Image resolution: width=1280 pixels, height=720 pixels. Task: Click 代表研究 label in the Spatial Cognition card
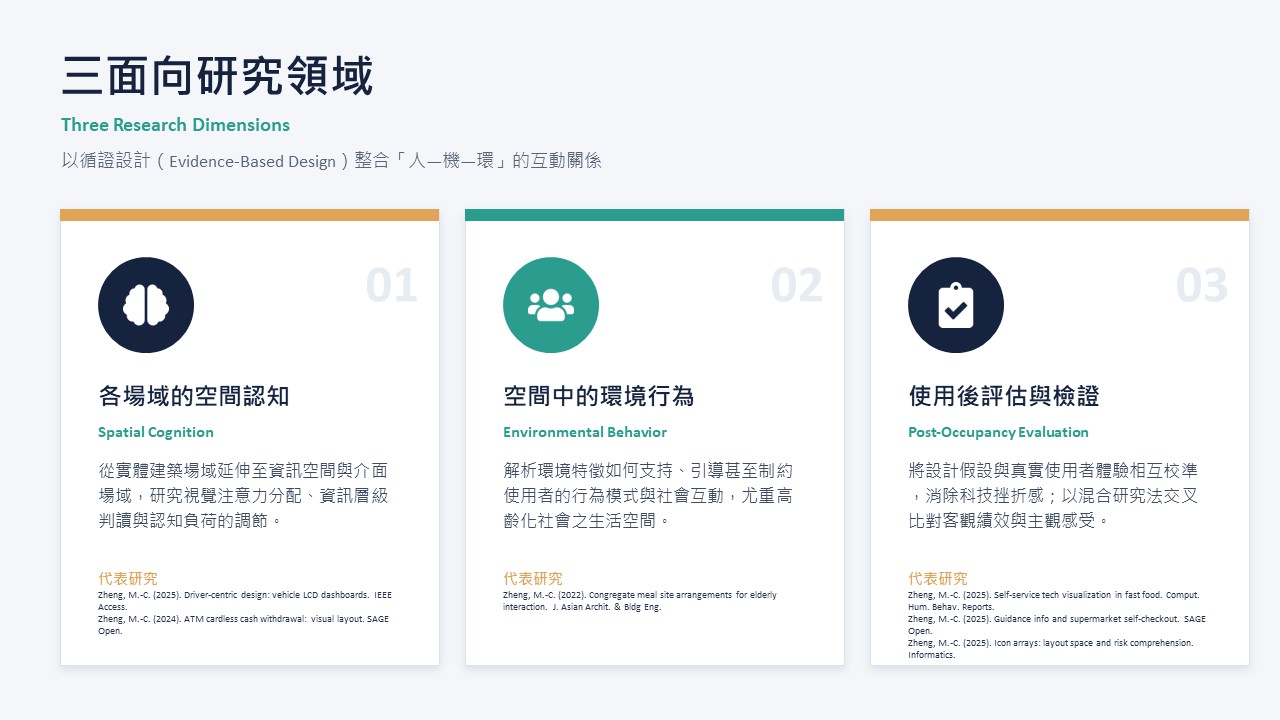[x=128, y=578]
